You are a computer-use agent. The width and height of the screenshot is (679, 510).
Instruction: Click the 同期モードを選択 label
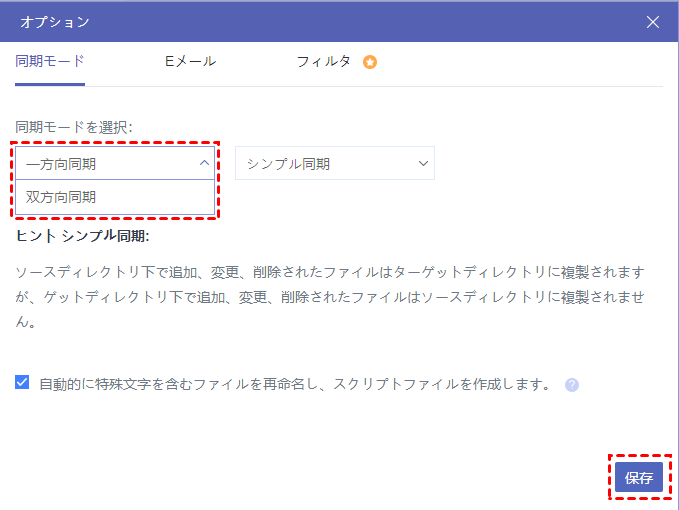click(74, 127)
